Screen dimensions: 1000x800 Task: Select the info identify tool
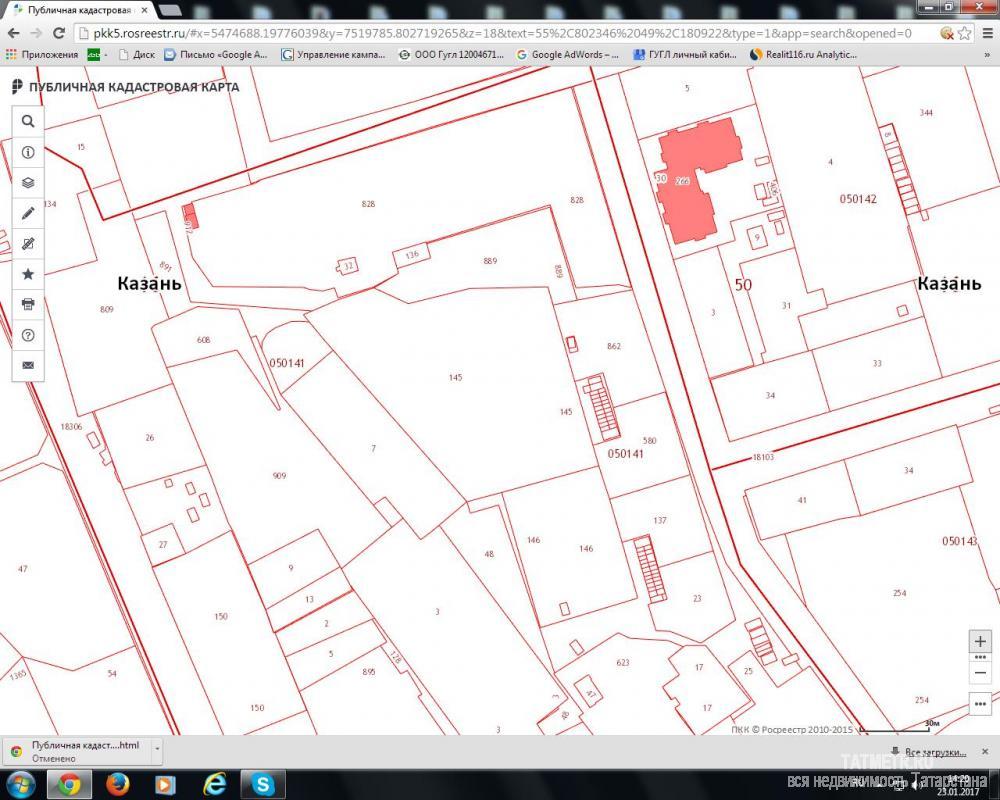[27, 152]
